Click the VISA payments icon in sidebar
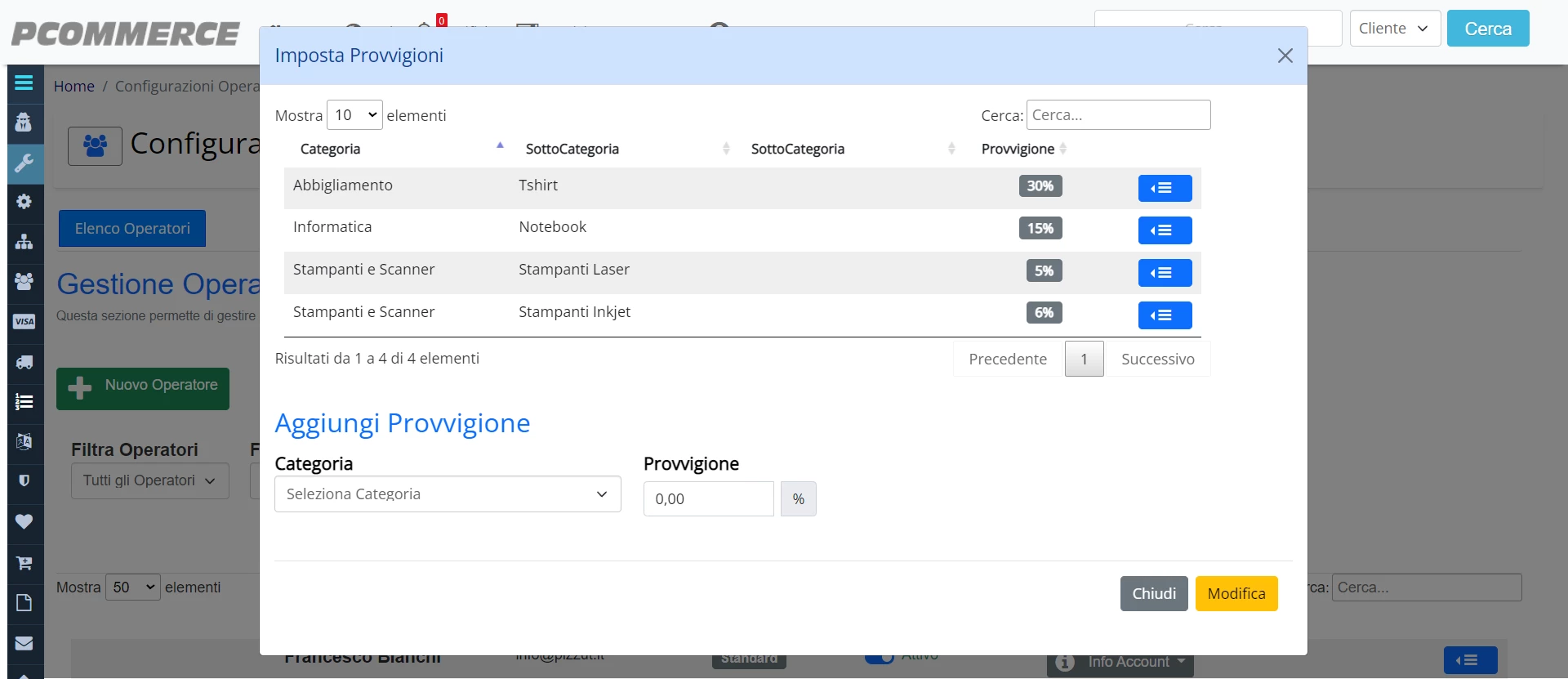Screen dimensions: 1568x679 [24, 321]
